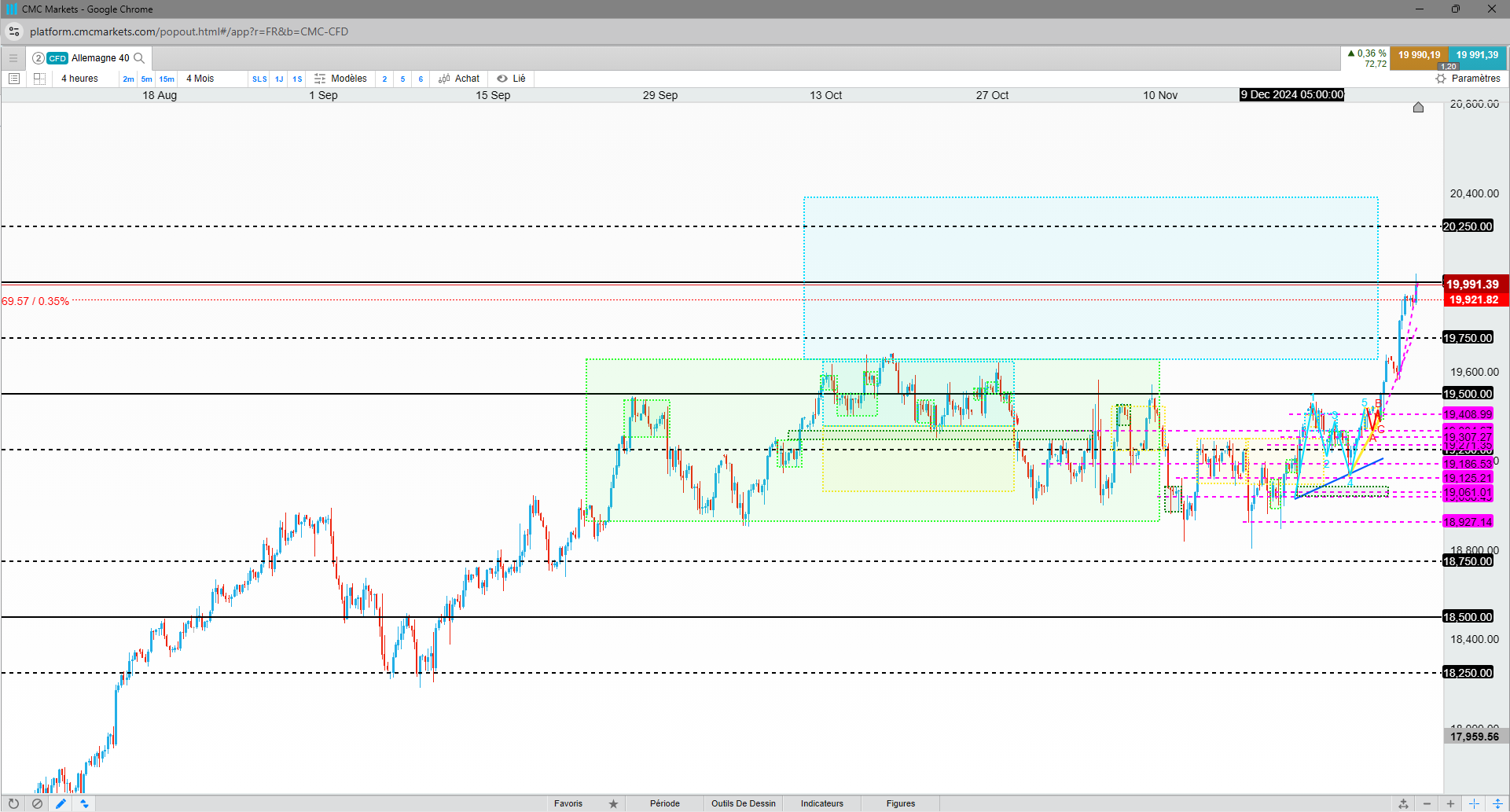This screenshot has width=1510, height=812.
Task: Zoom in with the plus icon
Action: [x=1450, y=803]
